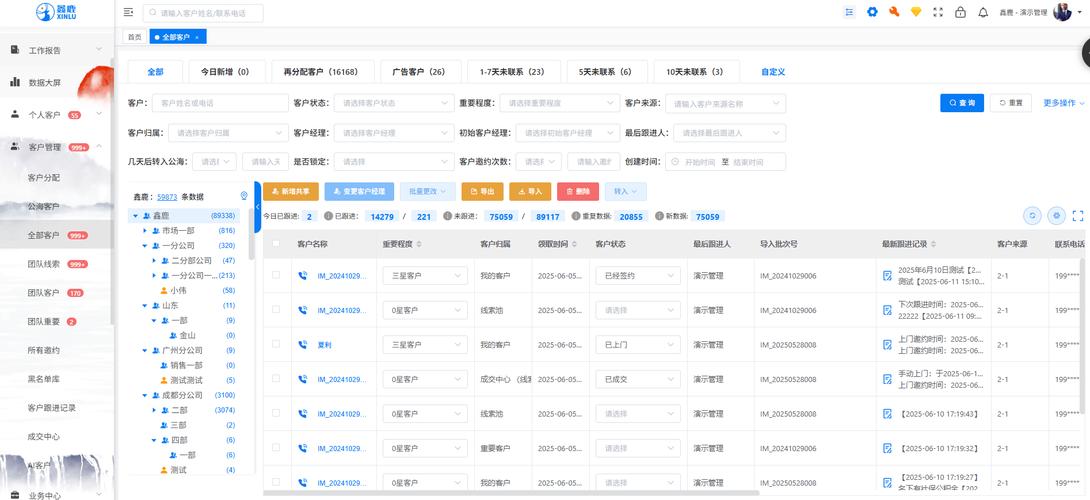Open the 批量更改 dropdown button
The height and width of the screenshot is (500, 1090).
pyautogui.click(x=428, y=191)
